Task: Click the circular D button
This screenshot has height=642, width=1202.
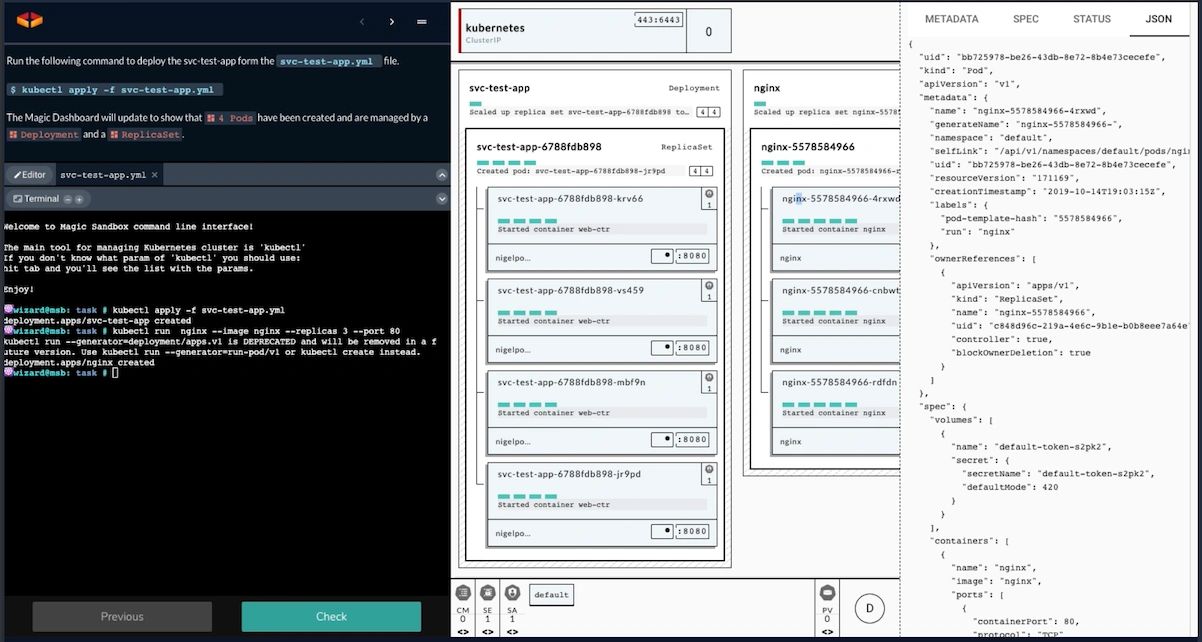Action: tap(869, 608)
